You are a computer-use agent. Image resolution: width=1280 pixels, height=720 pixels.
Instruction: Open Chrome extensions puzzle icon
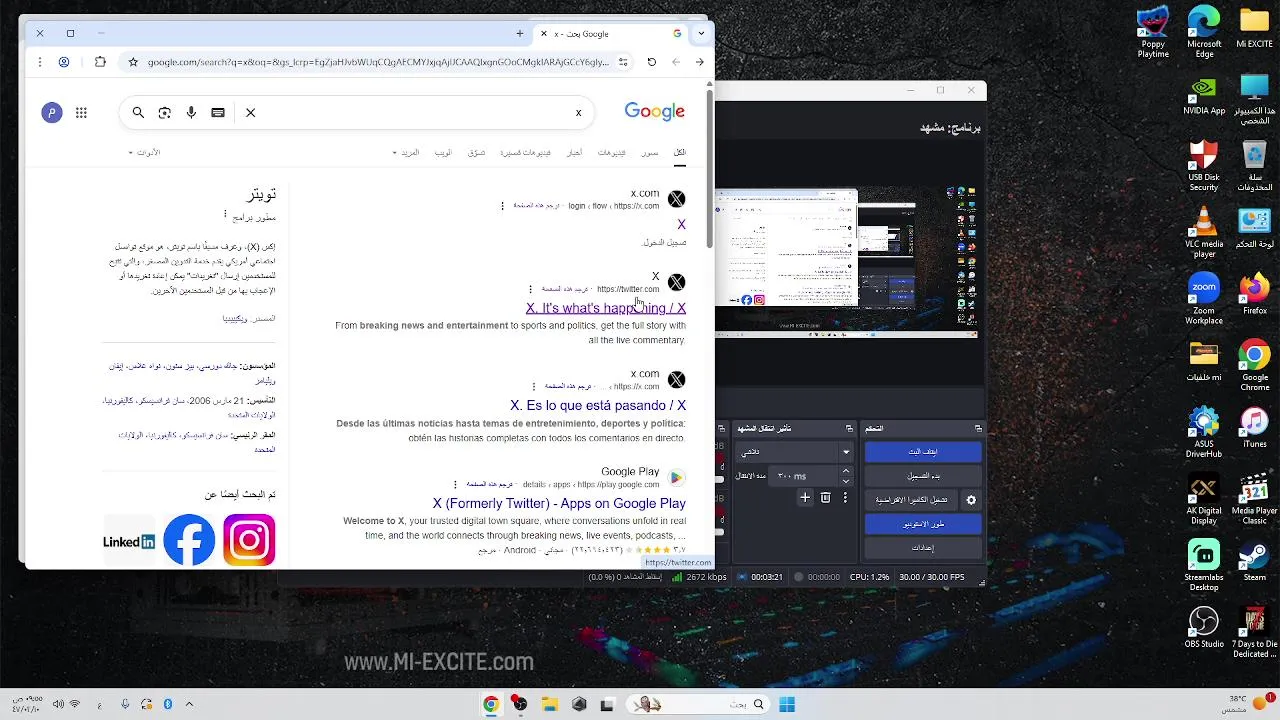coord(100,62)
